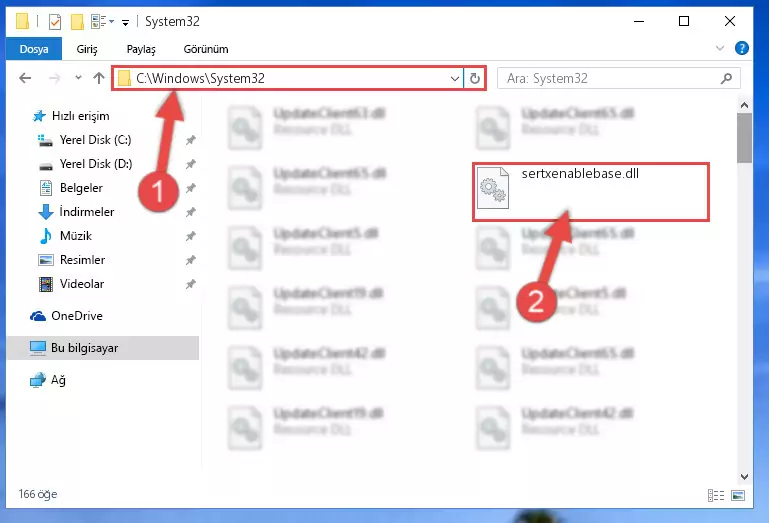
Task: Go back with the left arrow
Action: [x=25, y=78]
